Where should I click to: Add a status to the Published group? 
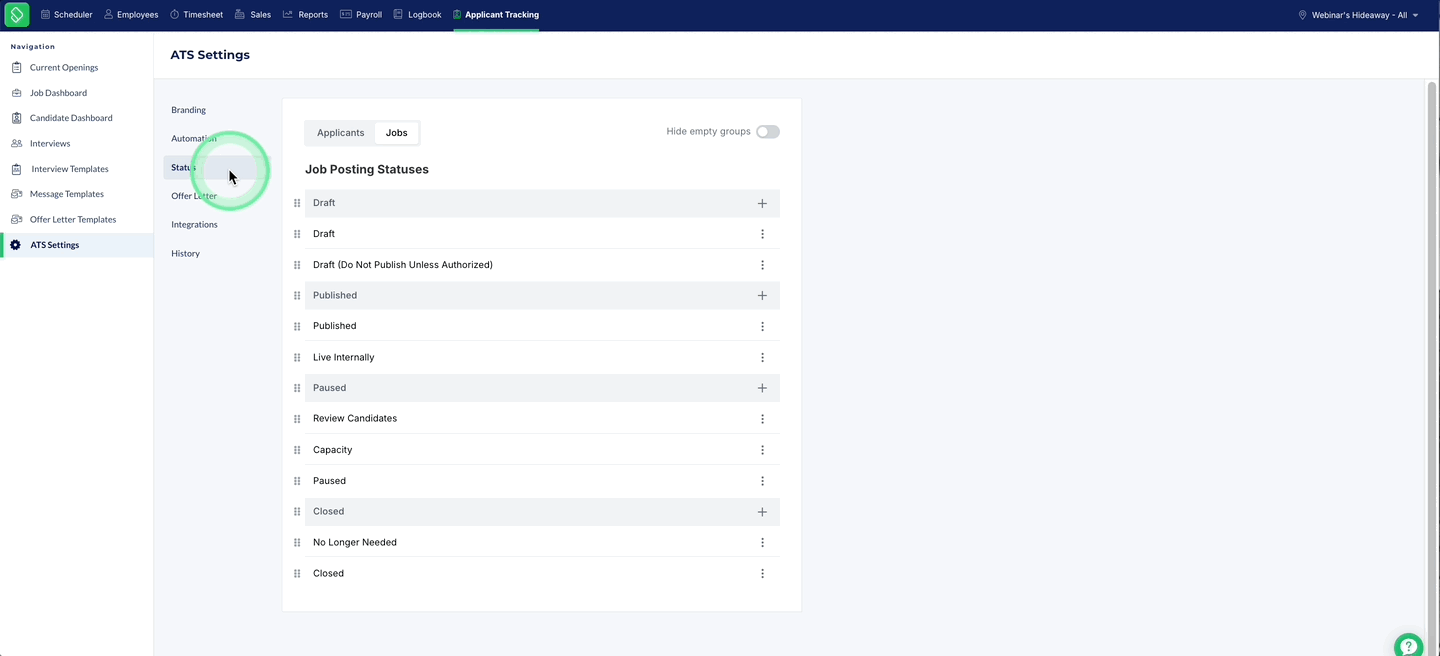(762, 295)
